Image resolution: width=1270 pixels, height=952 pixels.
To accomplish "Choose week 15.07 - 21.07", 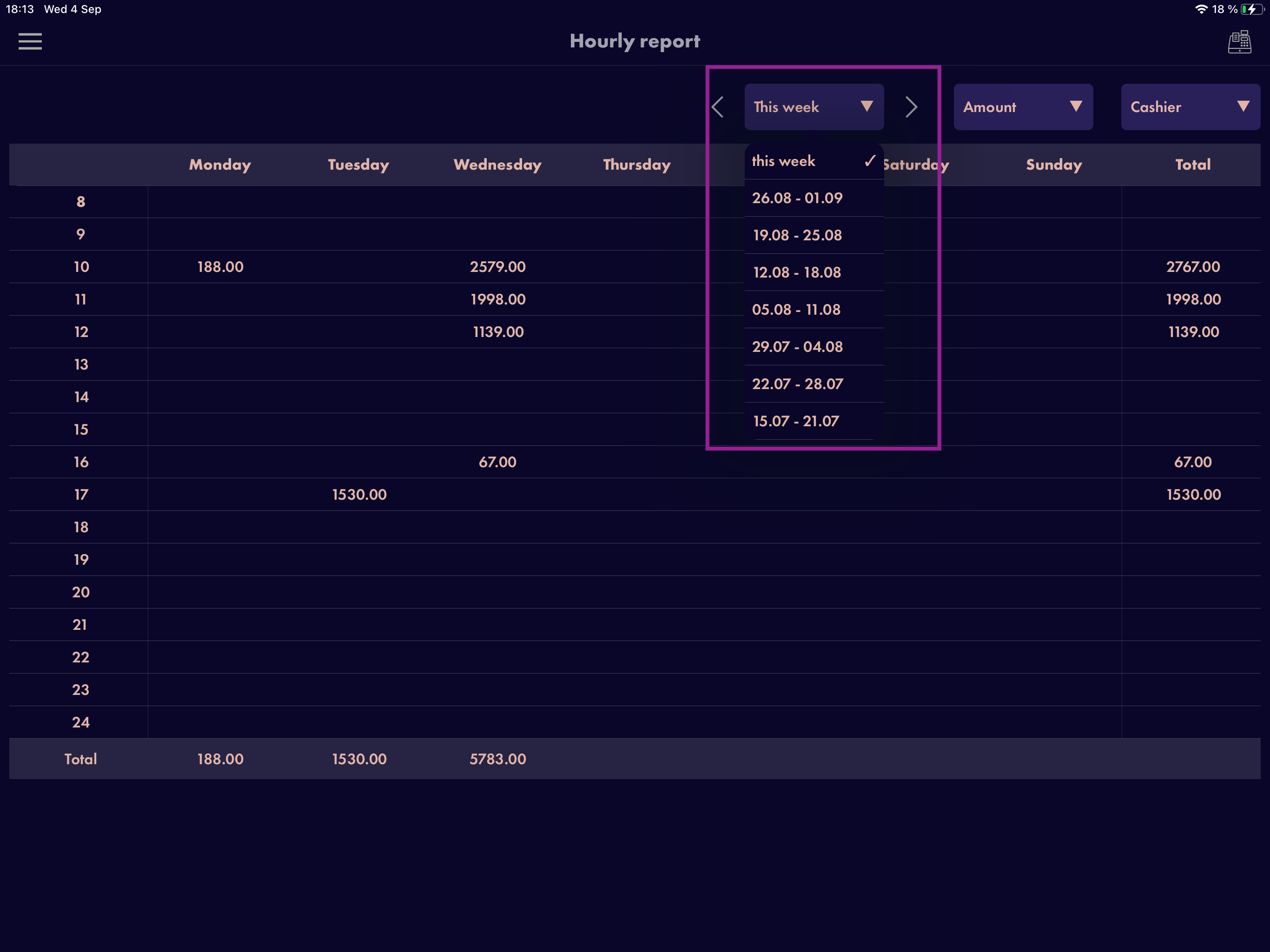I will tap(814, 422).
